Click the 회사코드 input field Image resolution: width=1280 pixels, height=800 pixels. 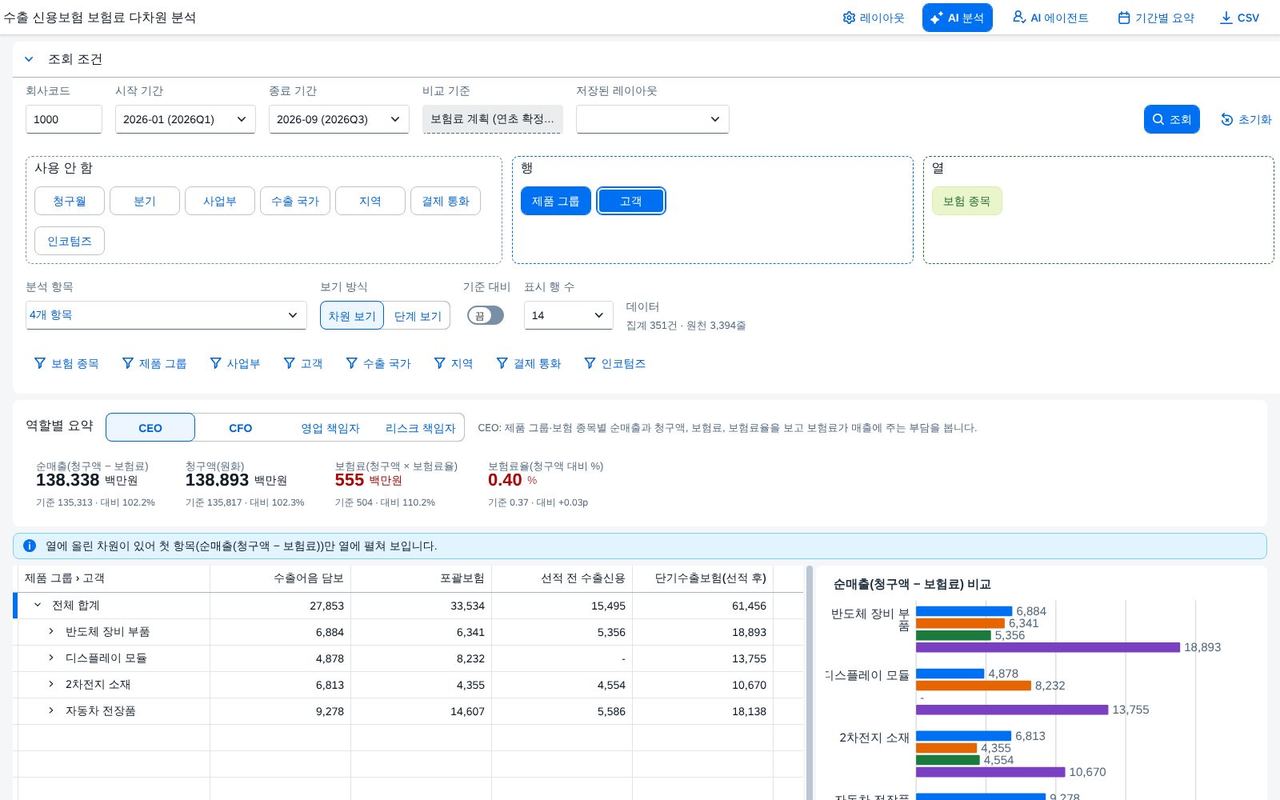pyautogui.click(x=64, y=119)
